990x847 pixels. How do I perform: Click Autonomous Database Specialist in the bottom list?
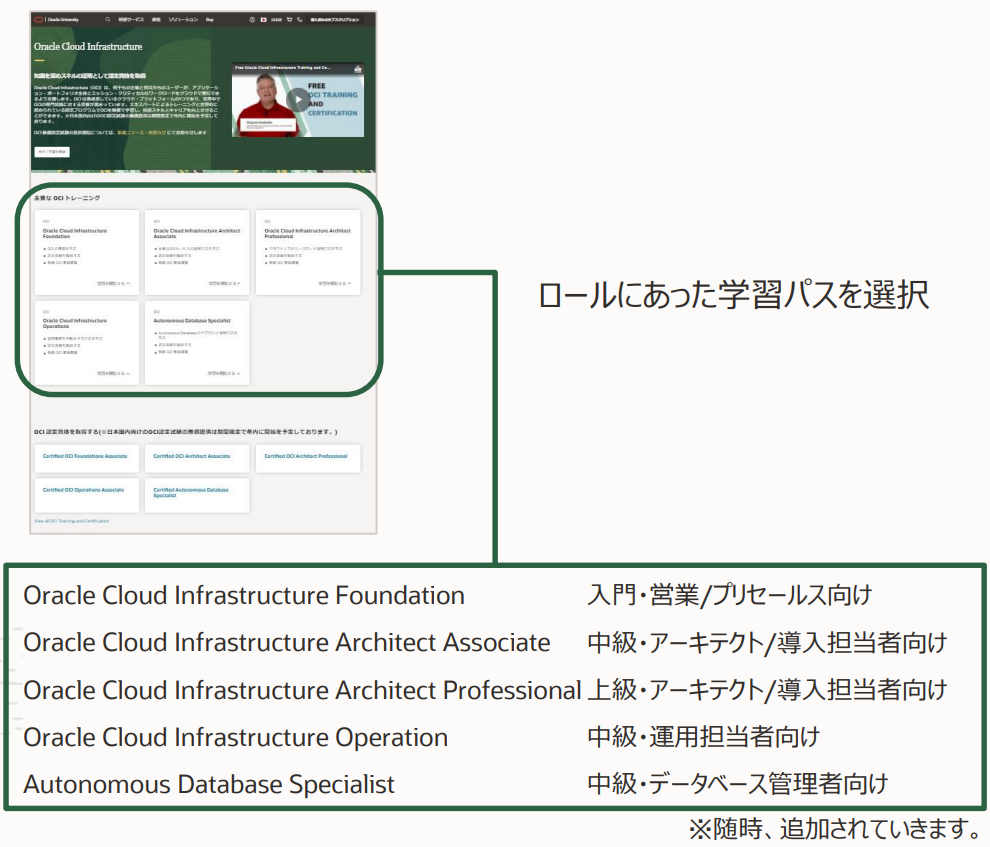coord(209,785)
